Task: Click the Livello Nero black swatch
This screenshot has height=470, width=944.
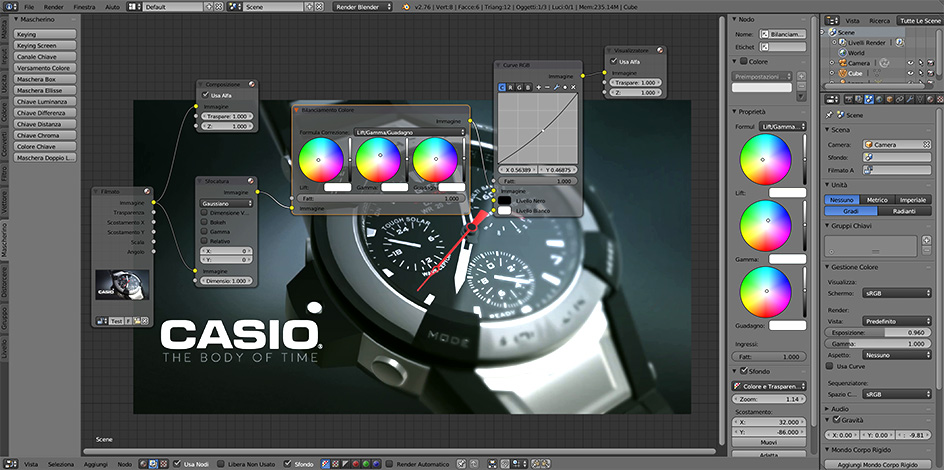Action: pyautogui.click(x=504, y=200)
